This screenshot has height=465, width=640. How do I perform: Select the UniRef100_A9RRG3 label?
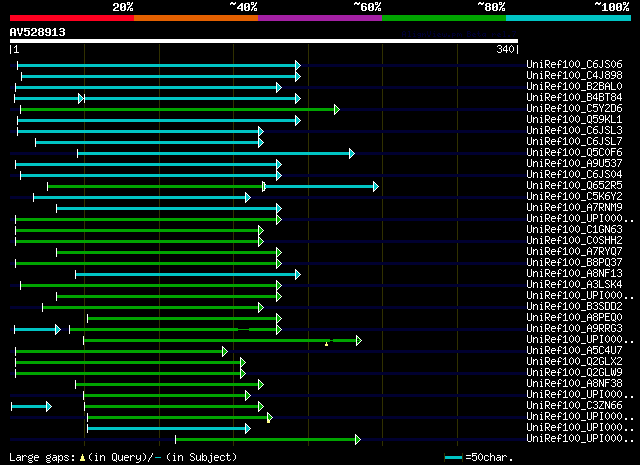[x=574, y=329]
